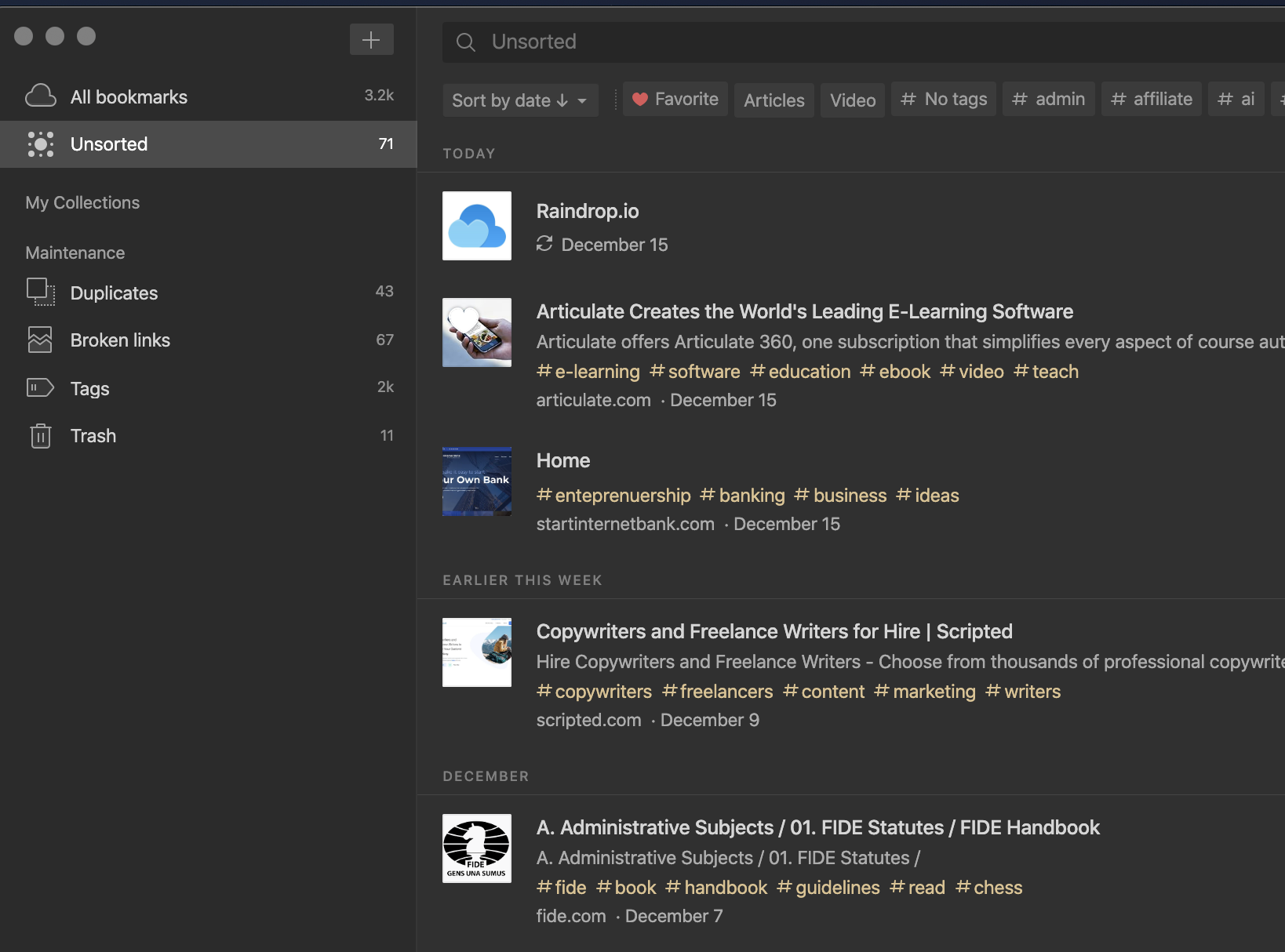The image size is (1285, 952).
Task: Click the #video tag
Action: point(972,371)
